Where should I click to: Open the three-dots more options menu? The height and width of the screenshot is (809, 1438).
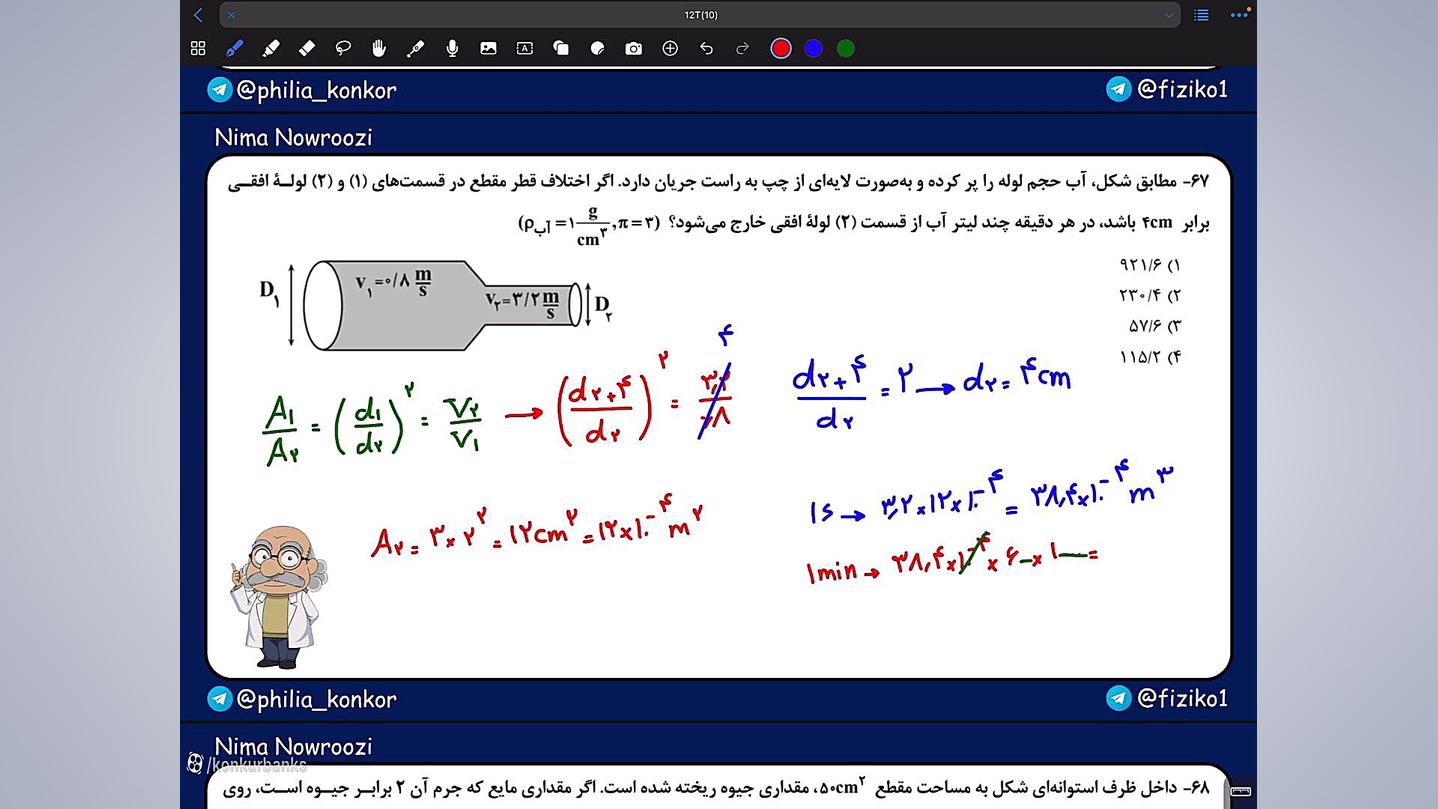tap(1239, 15)
